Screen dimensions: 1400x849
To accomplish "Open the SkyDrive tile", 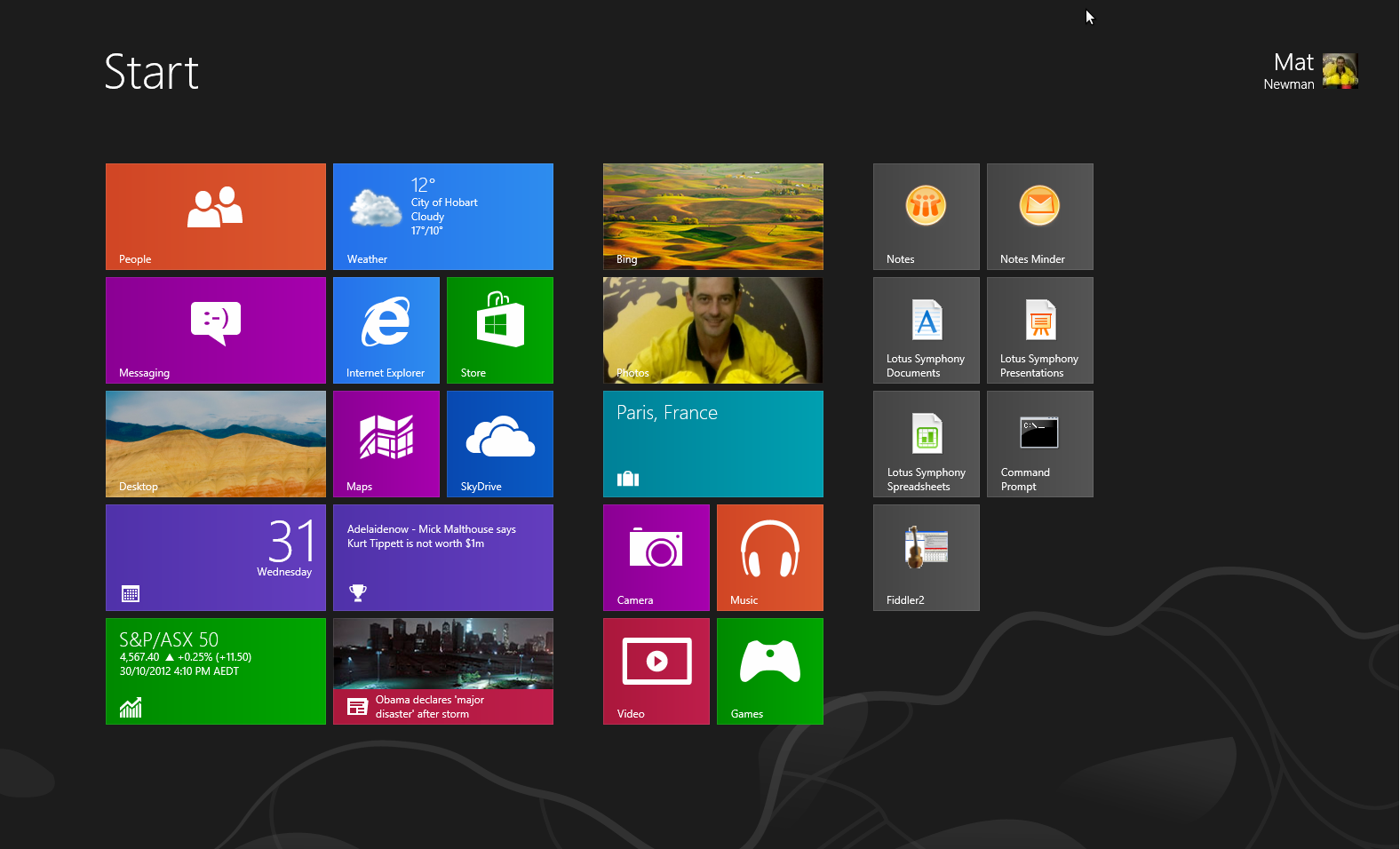I will (x=500, y=444).
